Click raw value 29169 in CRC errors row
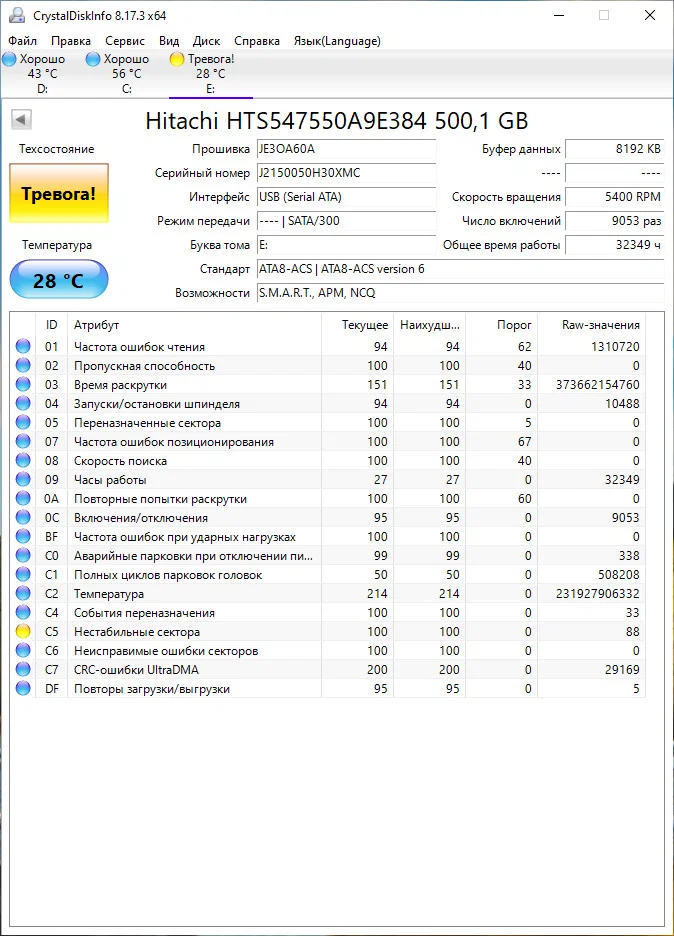The height and width of the screenshot is (936, 674). click(x=622, y=670)
